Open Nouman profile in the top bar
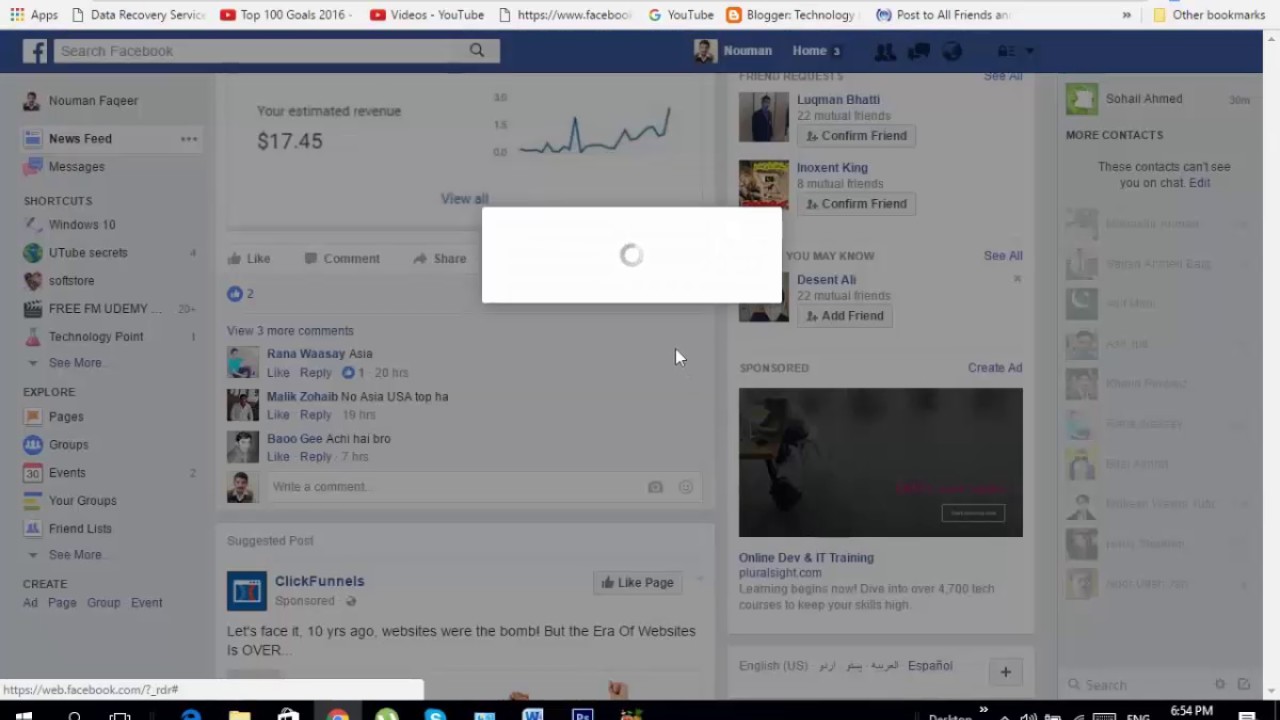 (x=734, y=51)
